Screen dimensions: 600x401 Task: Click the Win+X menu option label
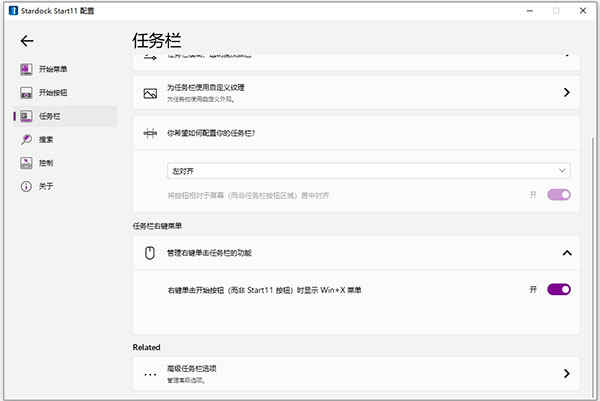click(264, 290)
